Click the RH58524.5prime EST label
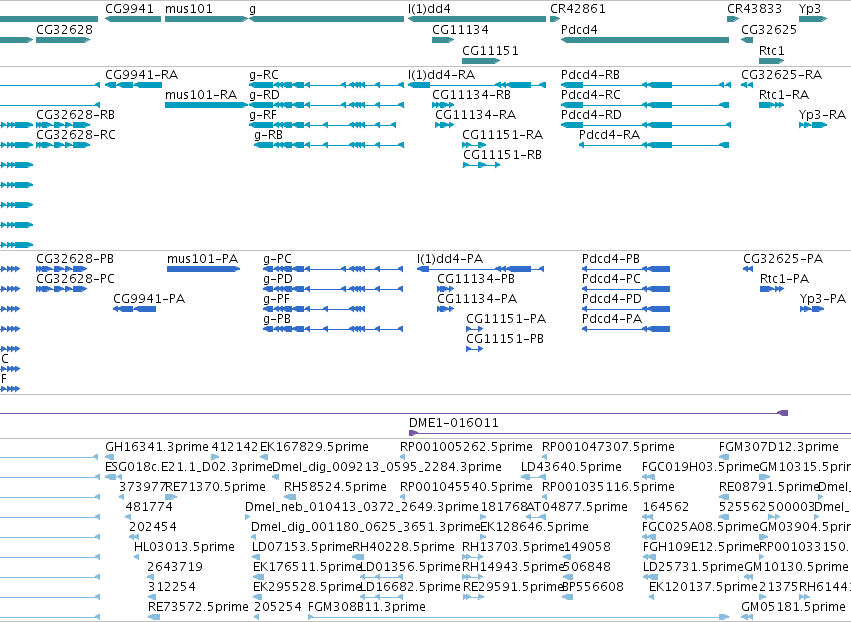Viewport: 851px width, 622px height. tap(335, 487)
